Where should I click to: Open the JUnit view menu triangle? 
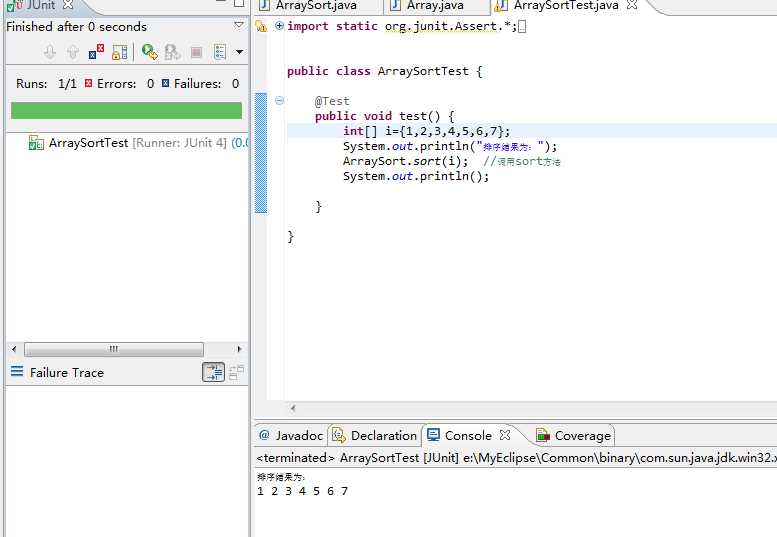tap(239, 24)
